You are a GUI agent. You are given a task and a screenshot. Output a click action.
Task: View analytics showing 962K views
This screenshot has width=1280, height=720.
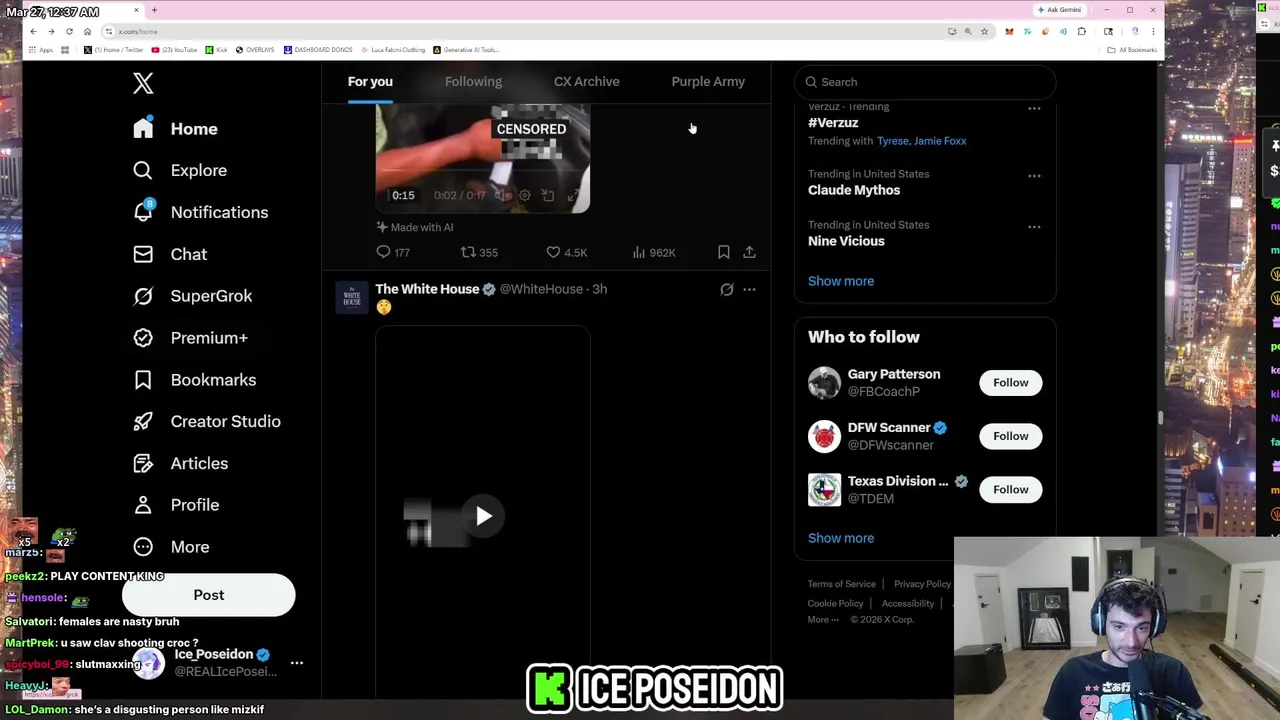[654, 253]
